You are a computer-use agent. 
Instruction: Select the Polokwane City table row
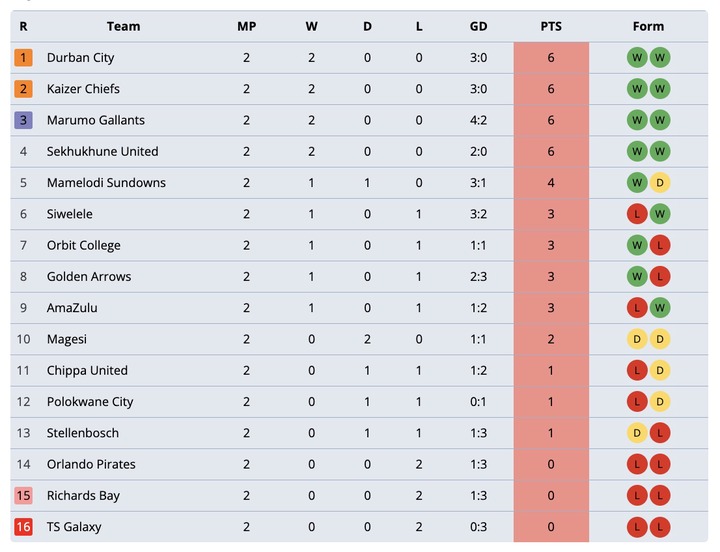click(x=359, y=402)
